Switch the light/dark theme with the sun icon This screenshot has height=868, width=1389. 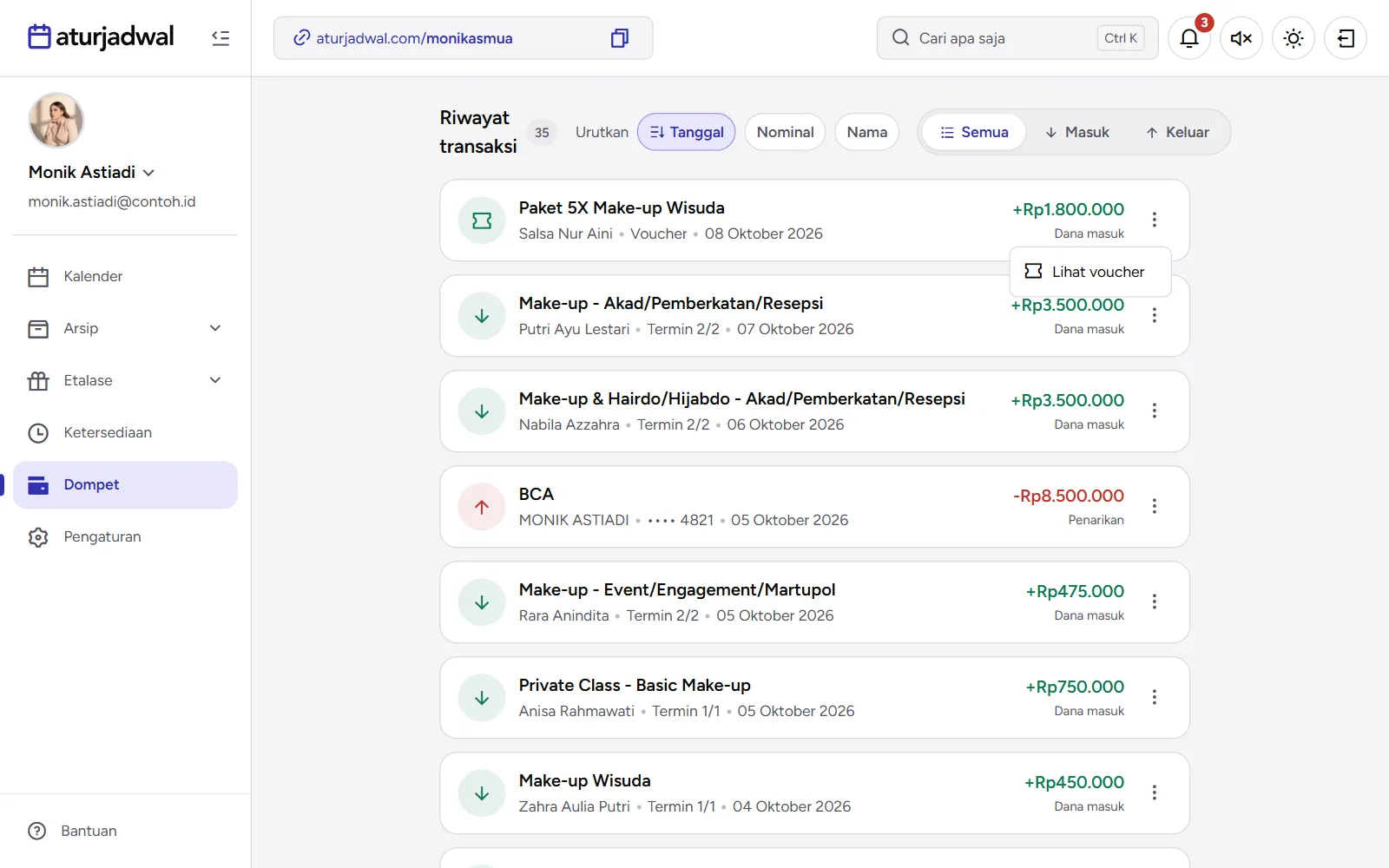1294,38
